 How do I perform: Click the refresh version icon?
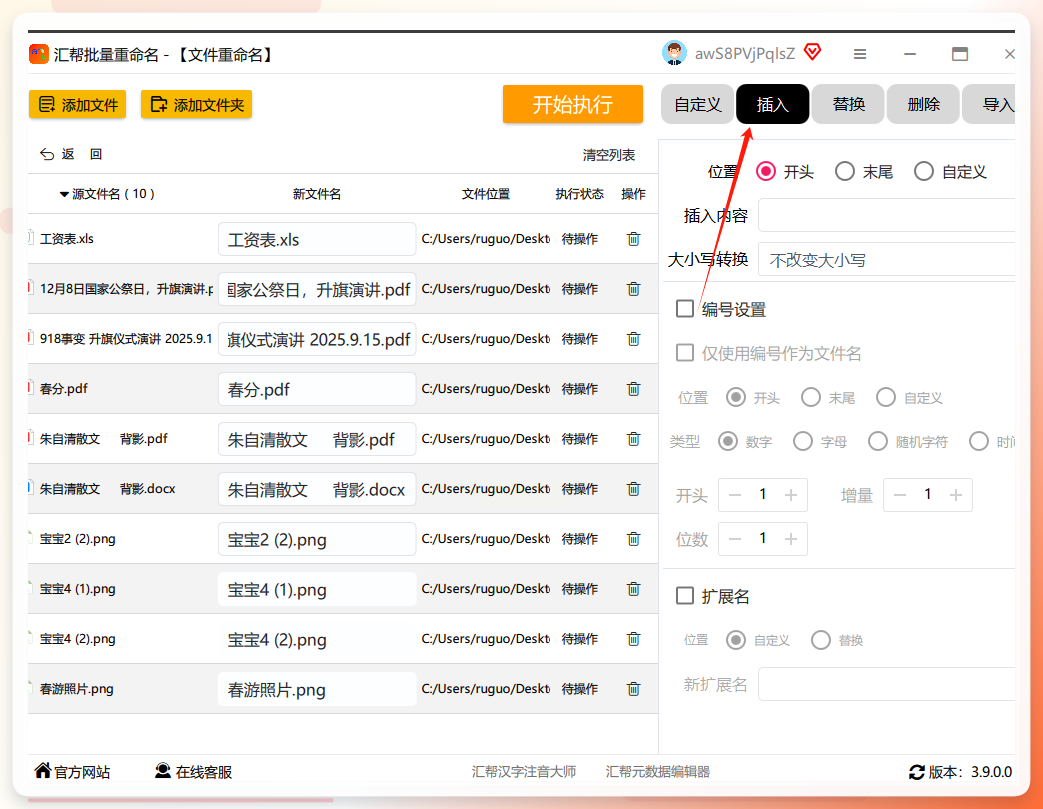pyautogui.click(x=917, y=772)
